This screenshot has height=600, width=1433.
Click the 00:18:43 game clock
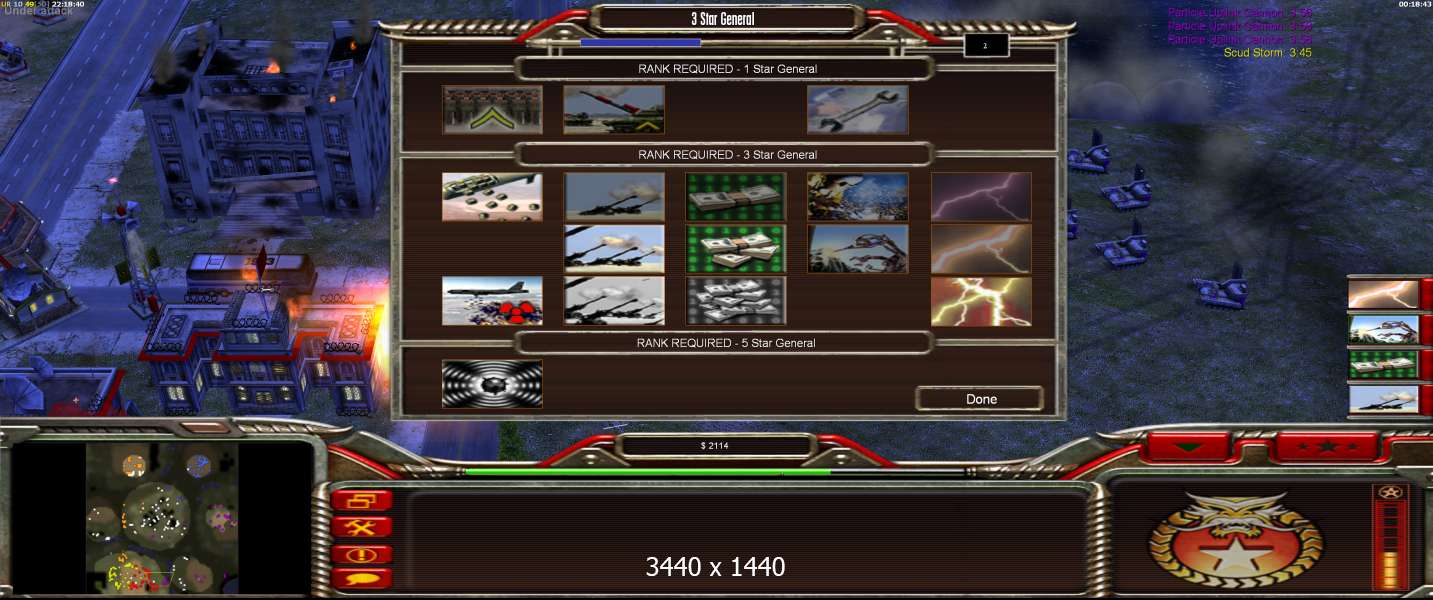click(1414, 5)
